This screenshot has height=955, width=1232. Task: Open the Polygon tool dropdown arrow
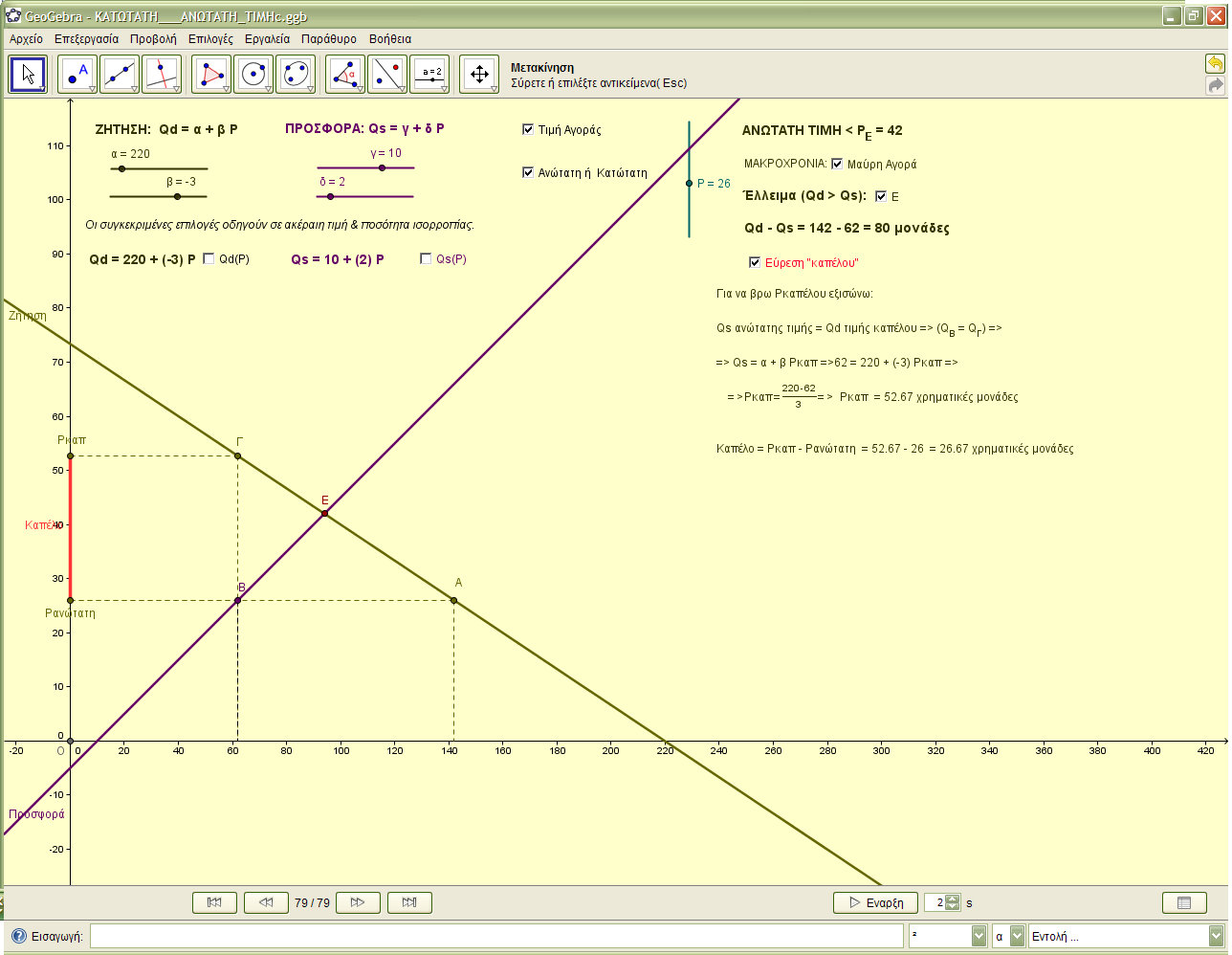point(227,89)
